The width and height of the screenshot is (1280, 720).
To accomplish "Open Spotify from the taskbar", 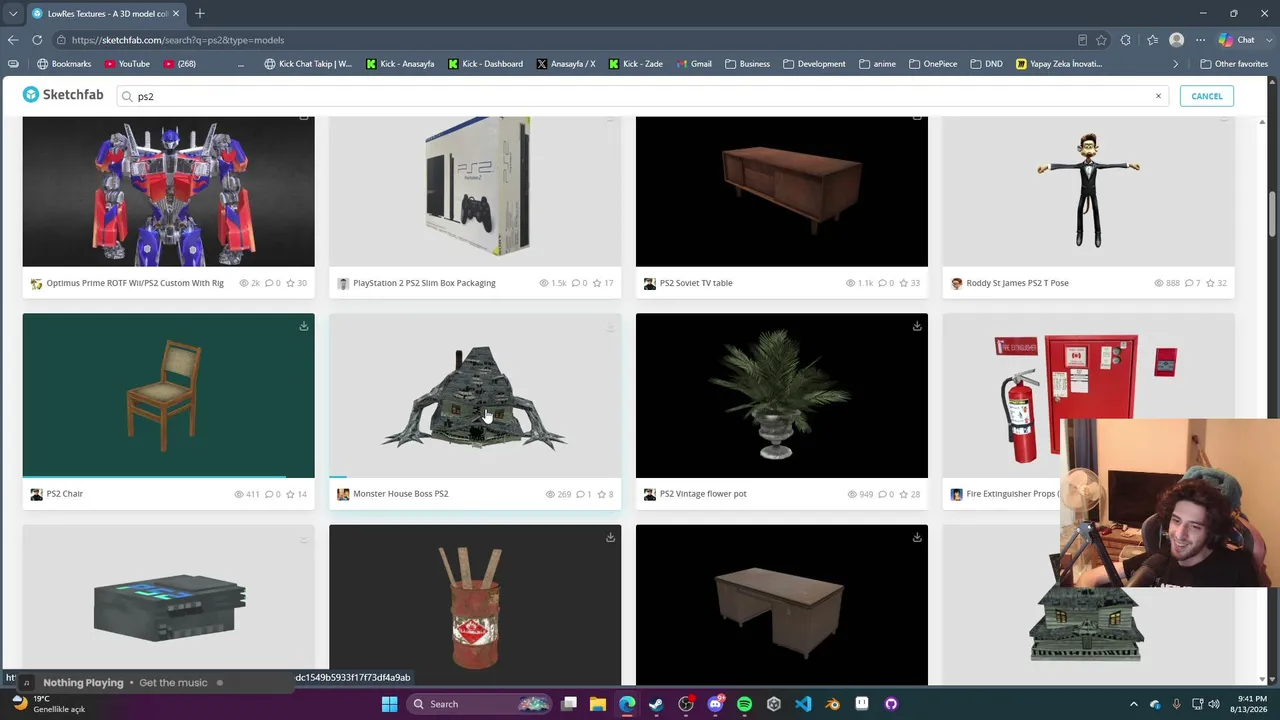I will tap(744, 704).
